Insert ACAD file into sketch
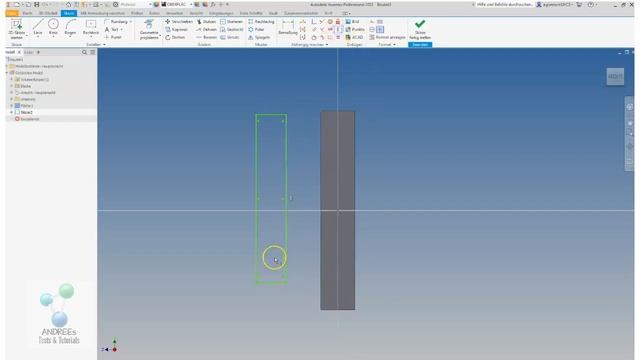Image resolution: width=640 pixels, height=360 pixels. click(354, 37)
